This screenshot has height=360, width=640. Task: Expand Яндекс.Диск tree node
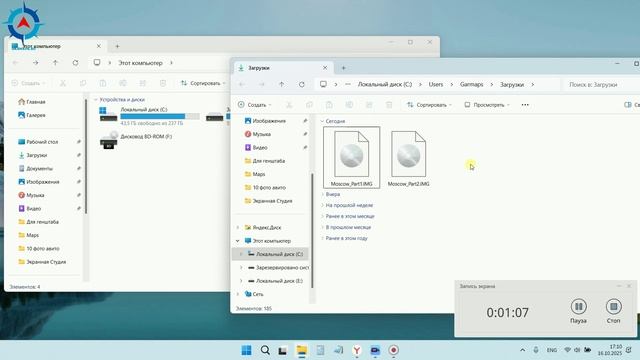pyautogui.click(x=238, y=227)
